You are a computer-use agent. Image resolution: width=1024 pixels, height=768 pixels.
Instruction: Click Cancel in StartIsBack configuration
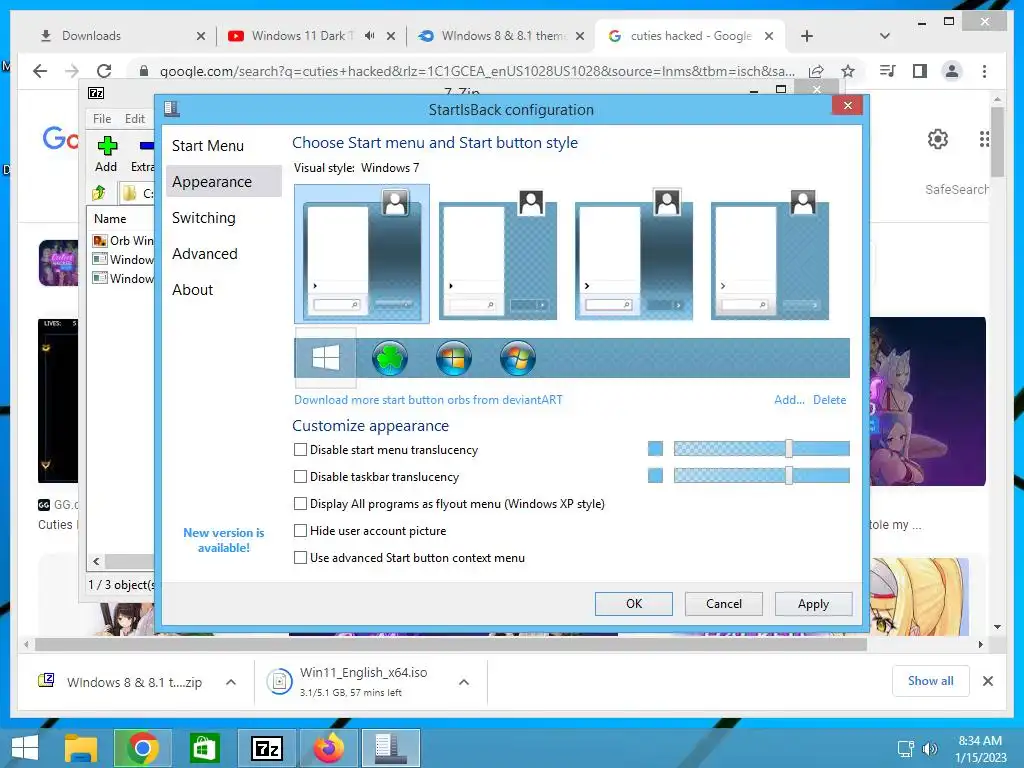pyautogui.click(x=724, y=603)
